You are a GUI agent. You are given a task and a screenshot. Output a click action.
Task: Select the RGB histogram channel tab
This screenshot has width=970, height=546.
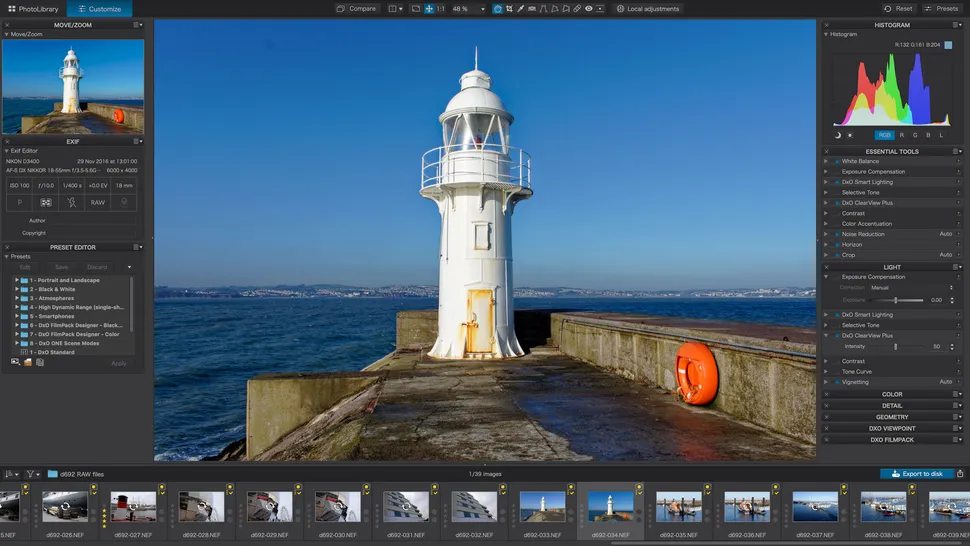[x=884, y=135]
